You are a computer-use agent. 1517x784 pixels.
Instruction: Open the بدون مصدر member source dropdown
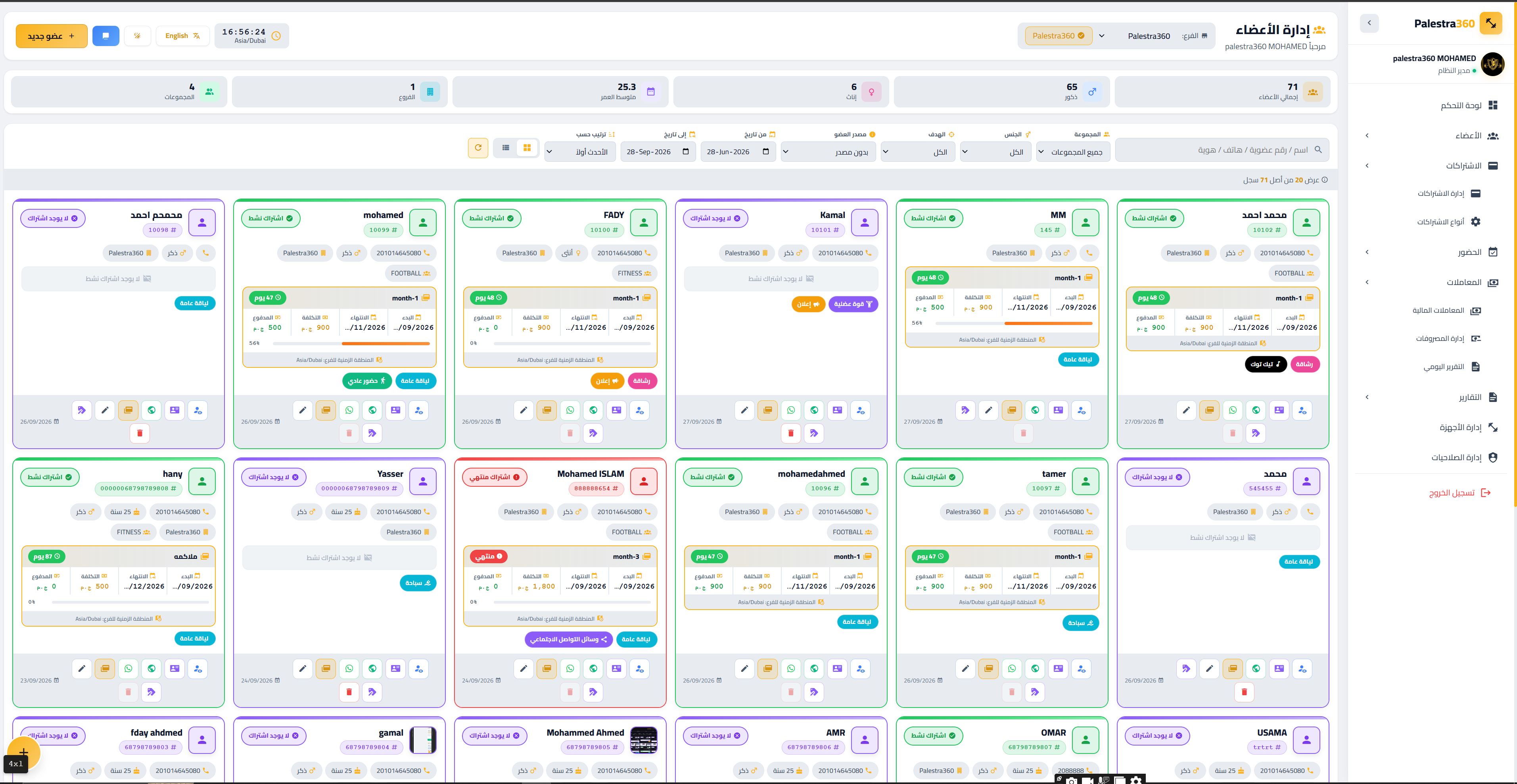tap(829, 152)
